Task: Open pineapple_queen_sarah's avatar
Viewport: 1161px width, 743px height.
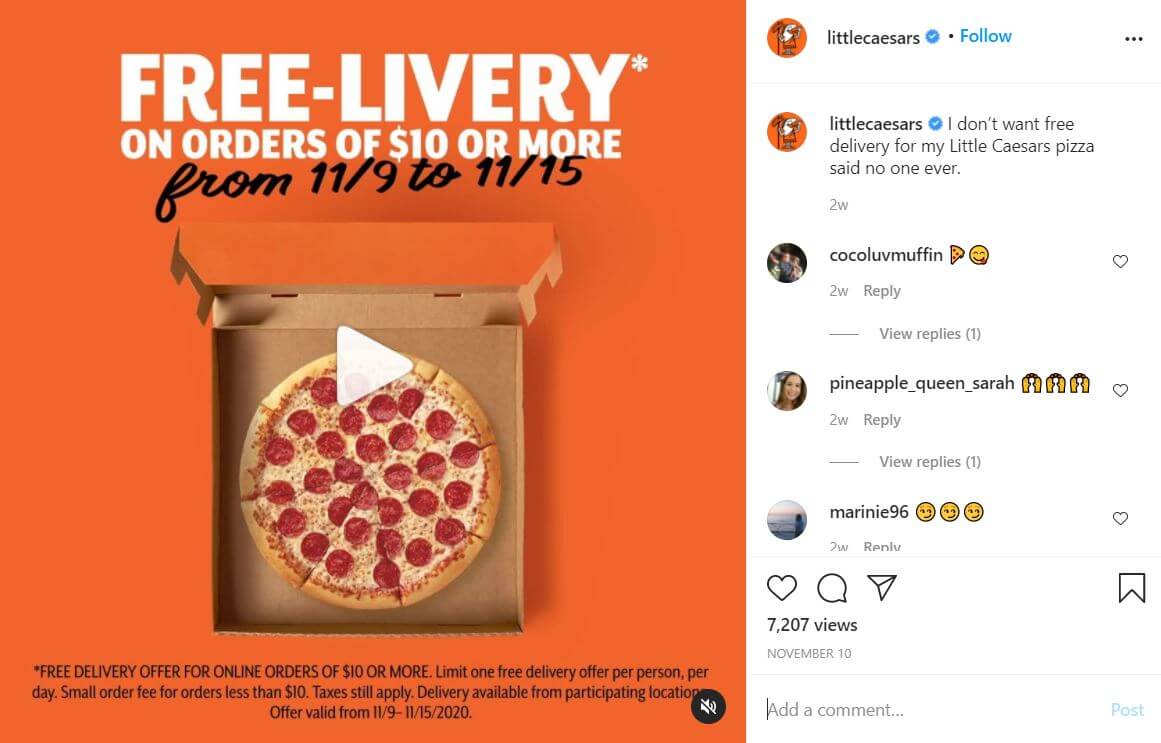Action: pyautogui.click(x=786, y=391)
